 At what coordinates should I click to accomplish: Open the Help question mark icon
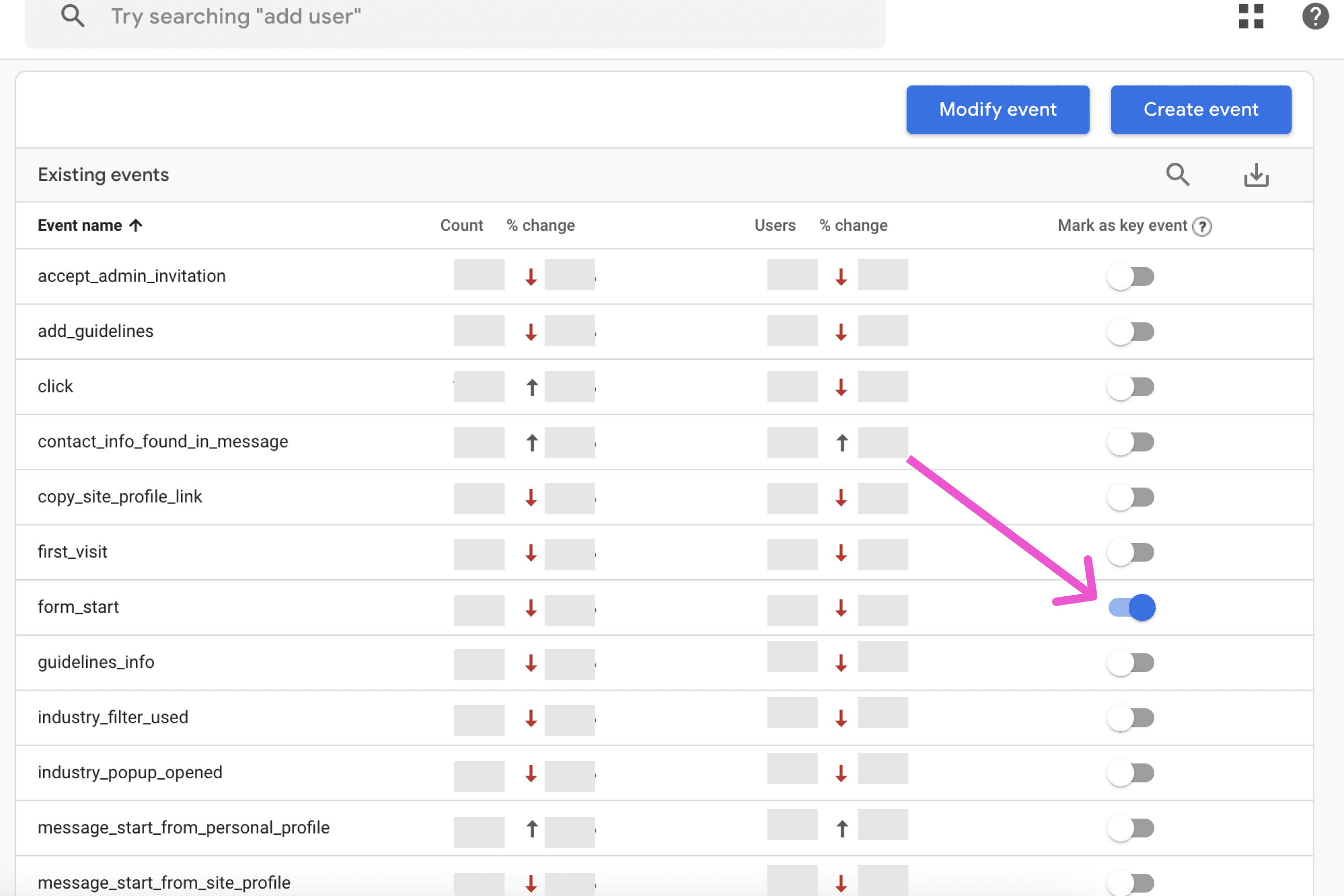coord(1315,17)
